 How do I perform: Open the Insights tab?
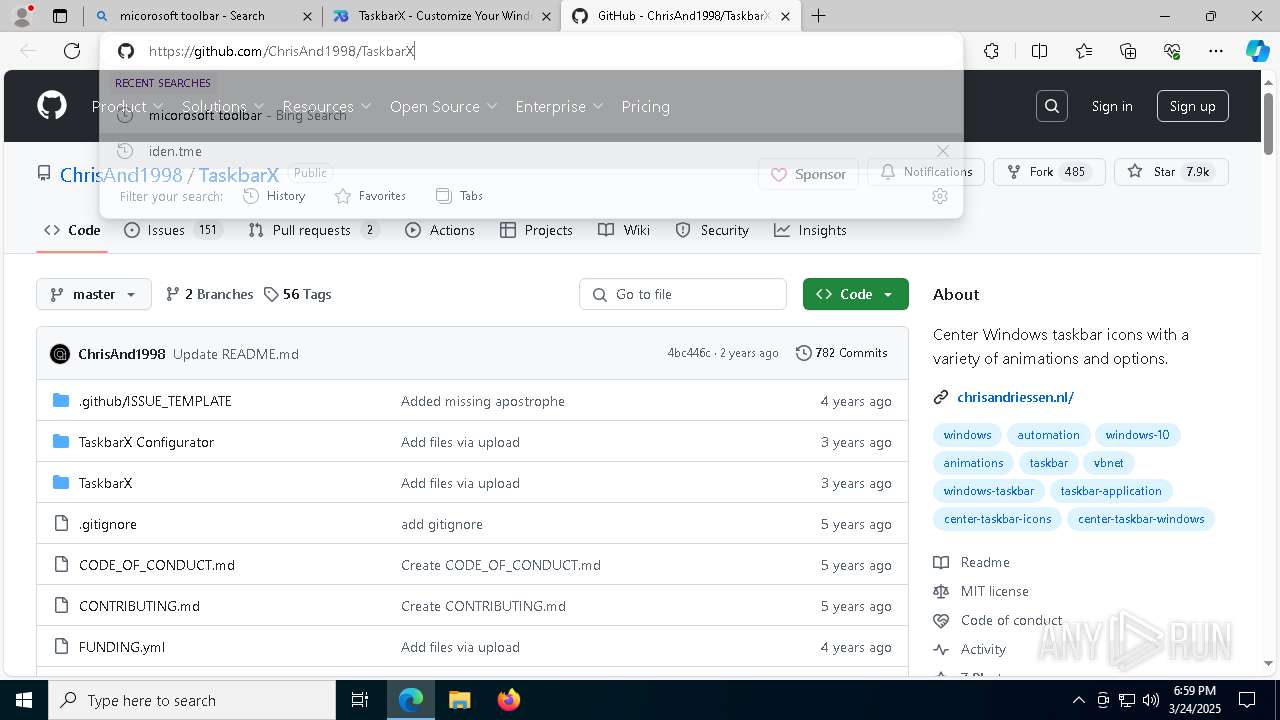pos(810,230)
